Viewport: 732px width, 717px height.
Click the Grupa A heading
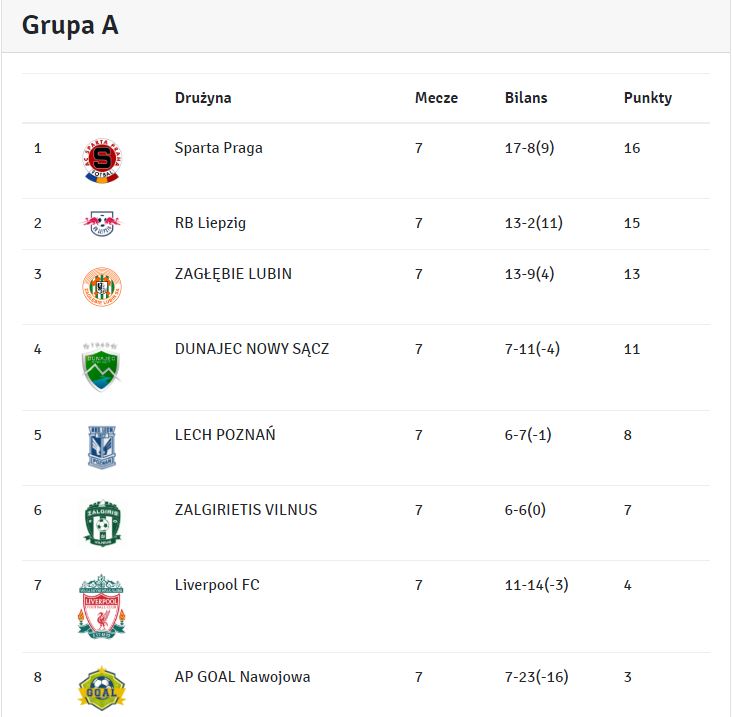click(x=70, y=26)
